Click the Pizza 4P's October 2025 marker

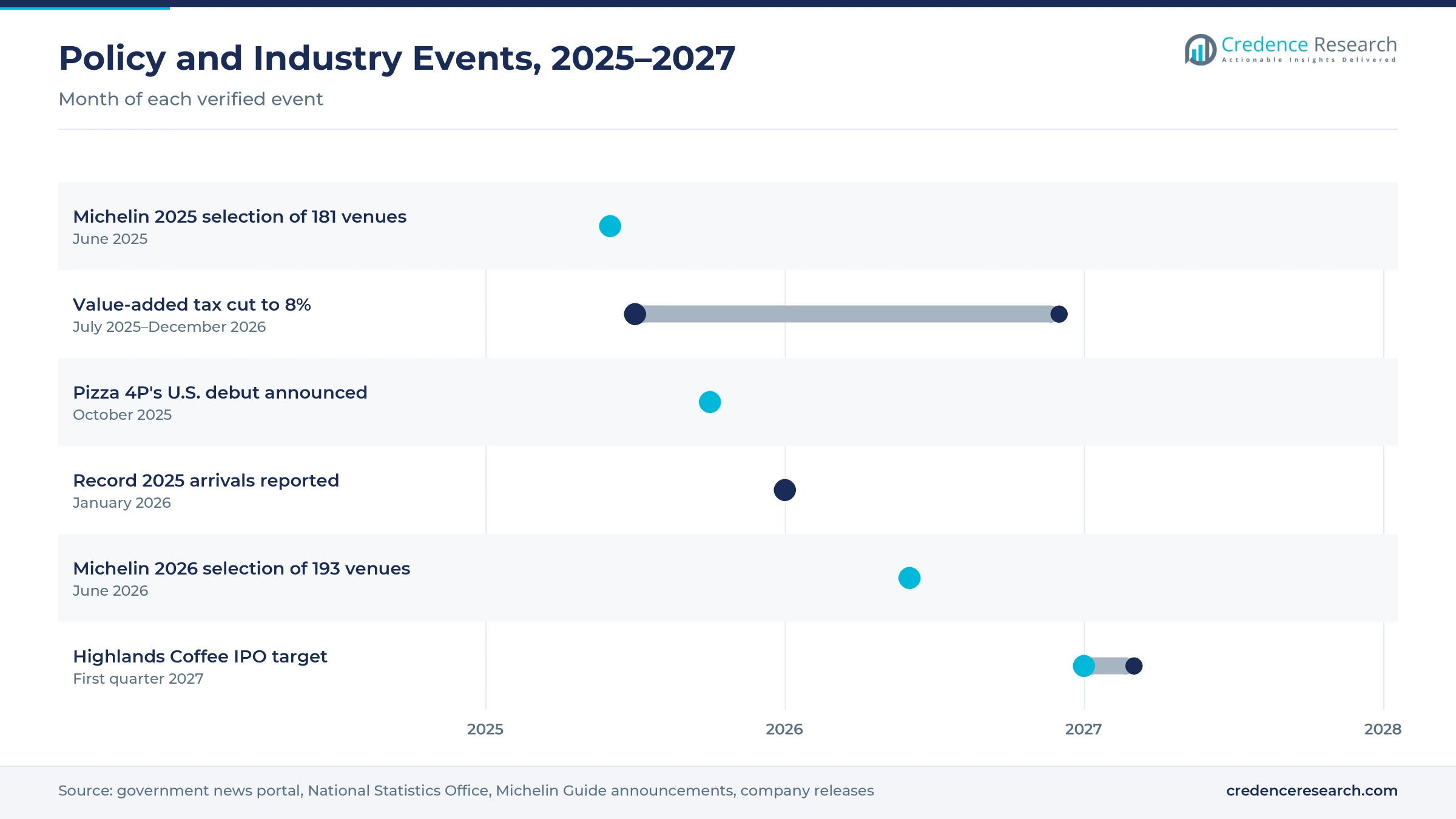(x=710, y=402)
